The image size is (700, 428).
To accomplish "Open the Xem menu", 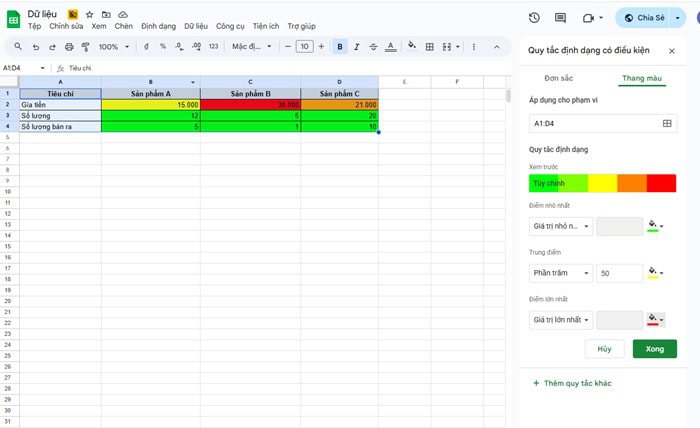I will click(99, 26).
